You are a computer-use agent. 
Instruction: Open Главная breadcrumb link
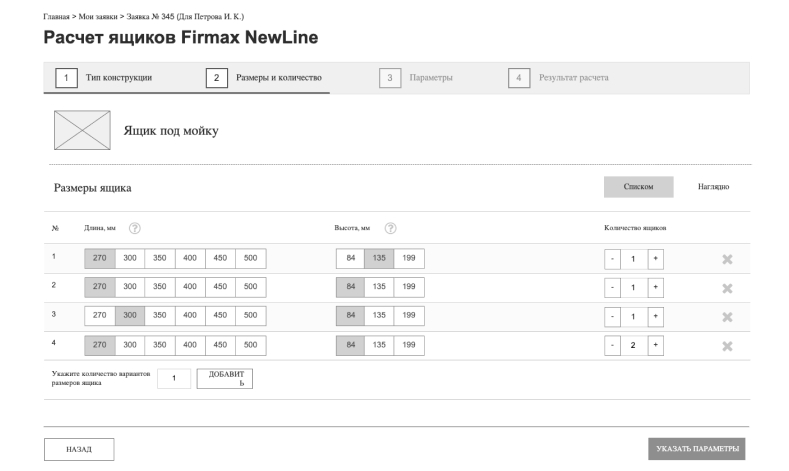(x=56, y=17)
